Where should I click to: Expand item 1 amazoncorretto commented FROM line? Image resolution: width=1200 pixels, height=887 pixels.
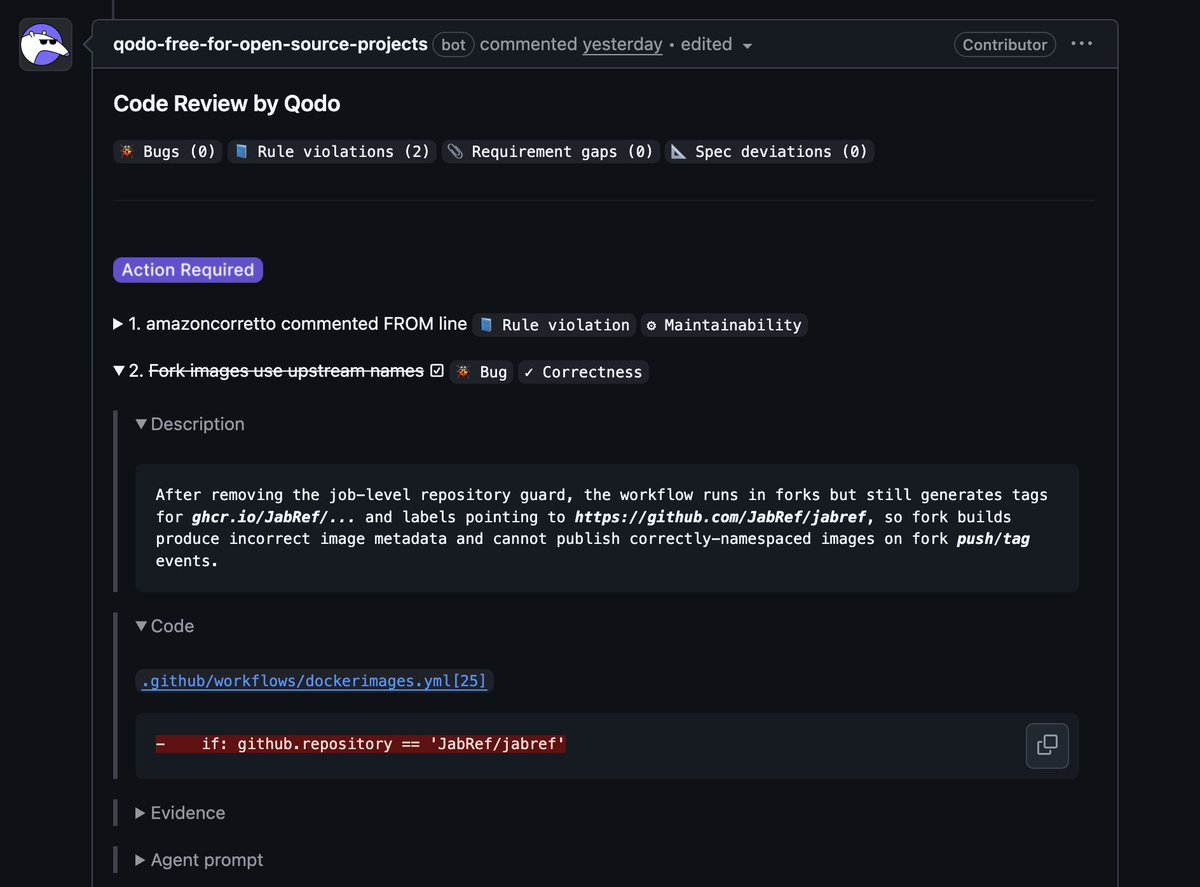[x=290, y=324]
